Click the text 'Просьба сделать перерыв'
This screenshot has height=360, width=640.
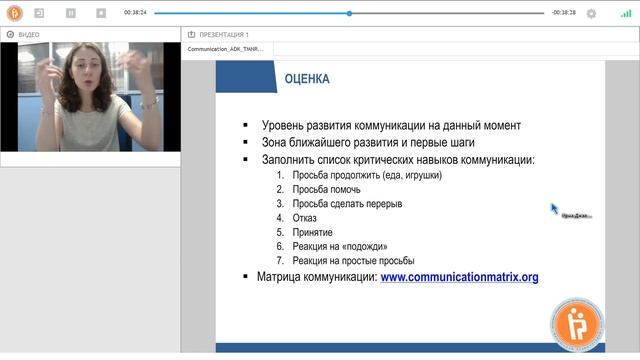pyautogui.click(x=347, y=204)
